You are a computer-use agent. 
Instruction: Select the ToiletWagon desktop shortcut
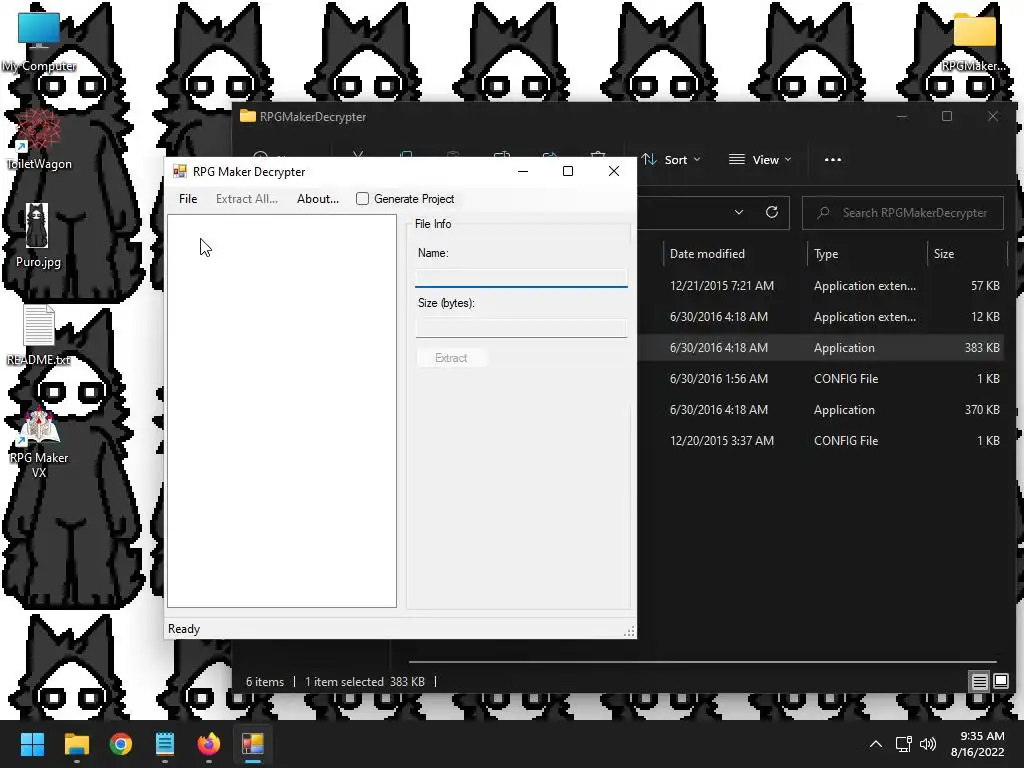tap(39, 140)
